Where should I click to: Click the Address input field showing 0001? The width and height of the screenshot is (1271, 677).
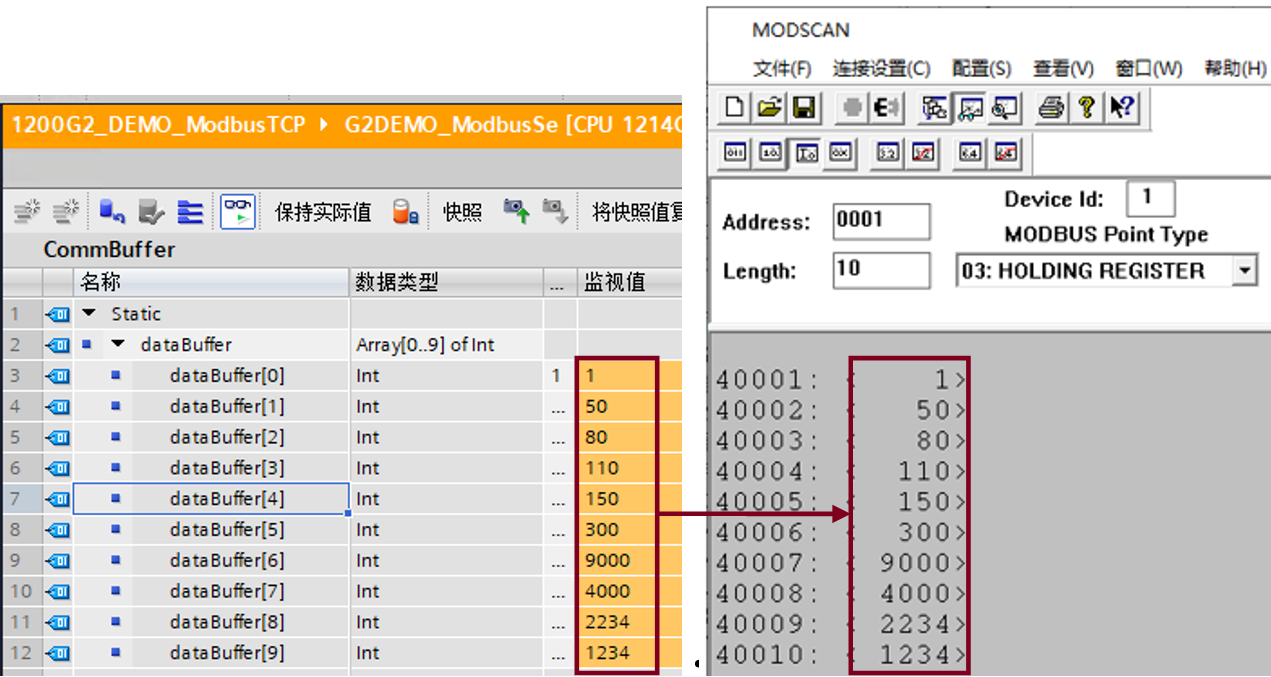[880, 221]
